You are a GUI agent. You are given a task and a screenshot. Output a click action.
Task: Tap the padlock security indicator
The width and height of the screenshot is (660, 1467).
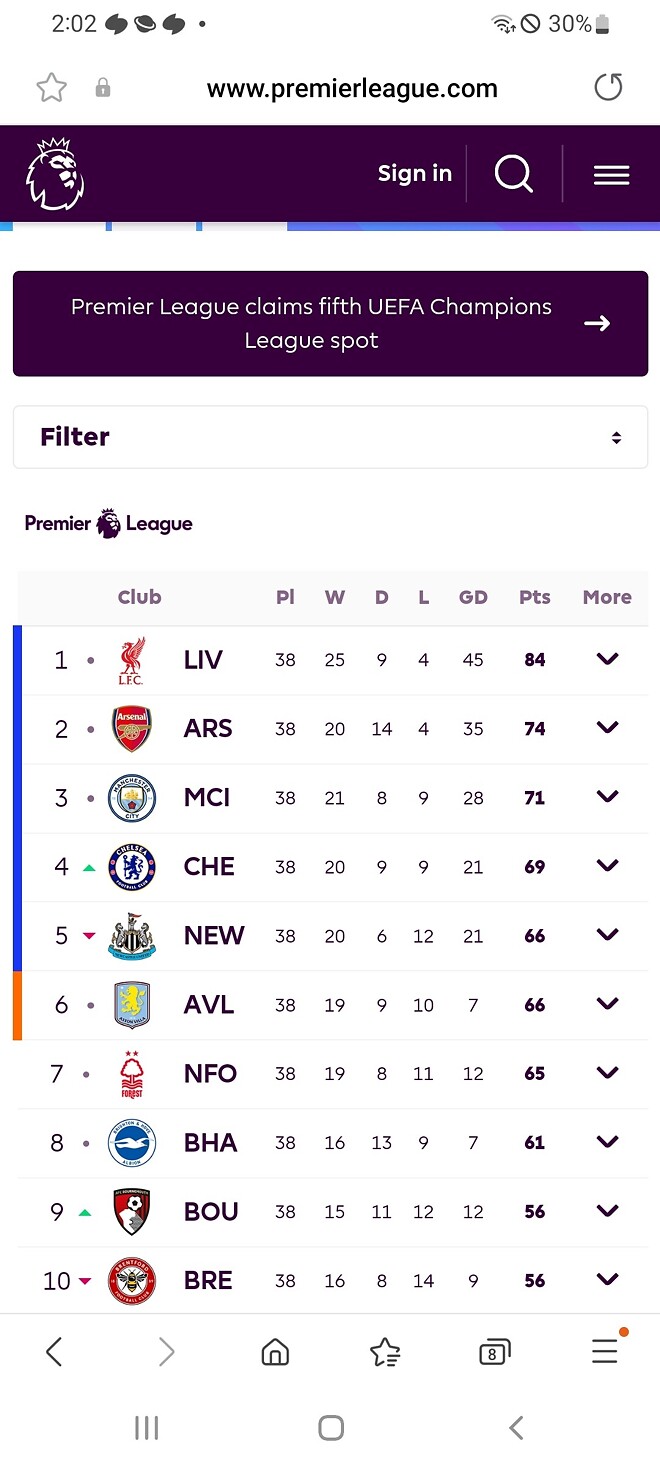(x=102, y=87)
